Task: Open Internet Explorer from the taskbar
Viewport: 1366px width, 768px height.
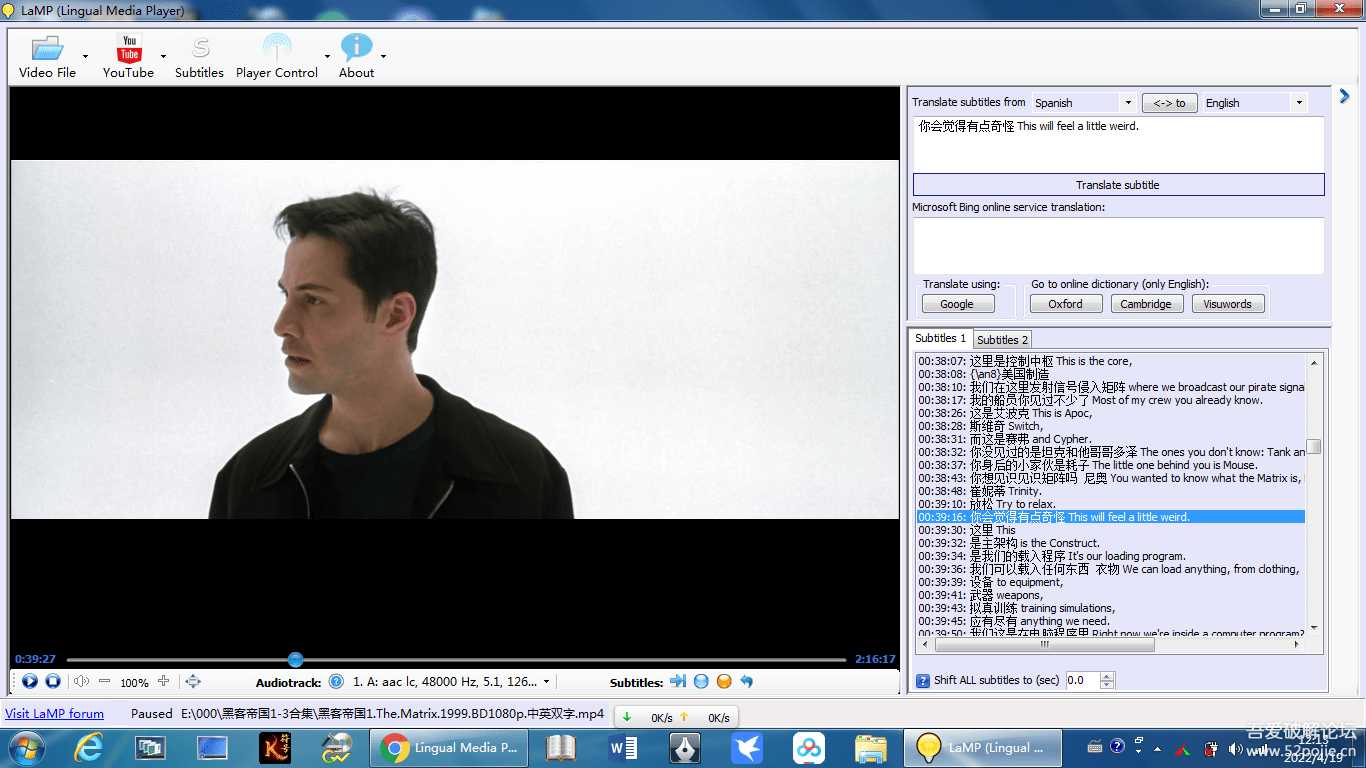Action: pyautogui.click(x=89, y=748)
